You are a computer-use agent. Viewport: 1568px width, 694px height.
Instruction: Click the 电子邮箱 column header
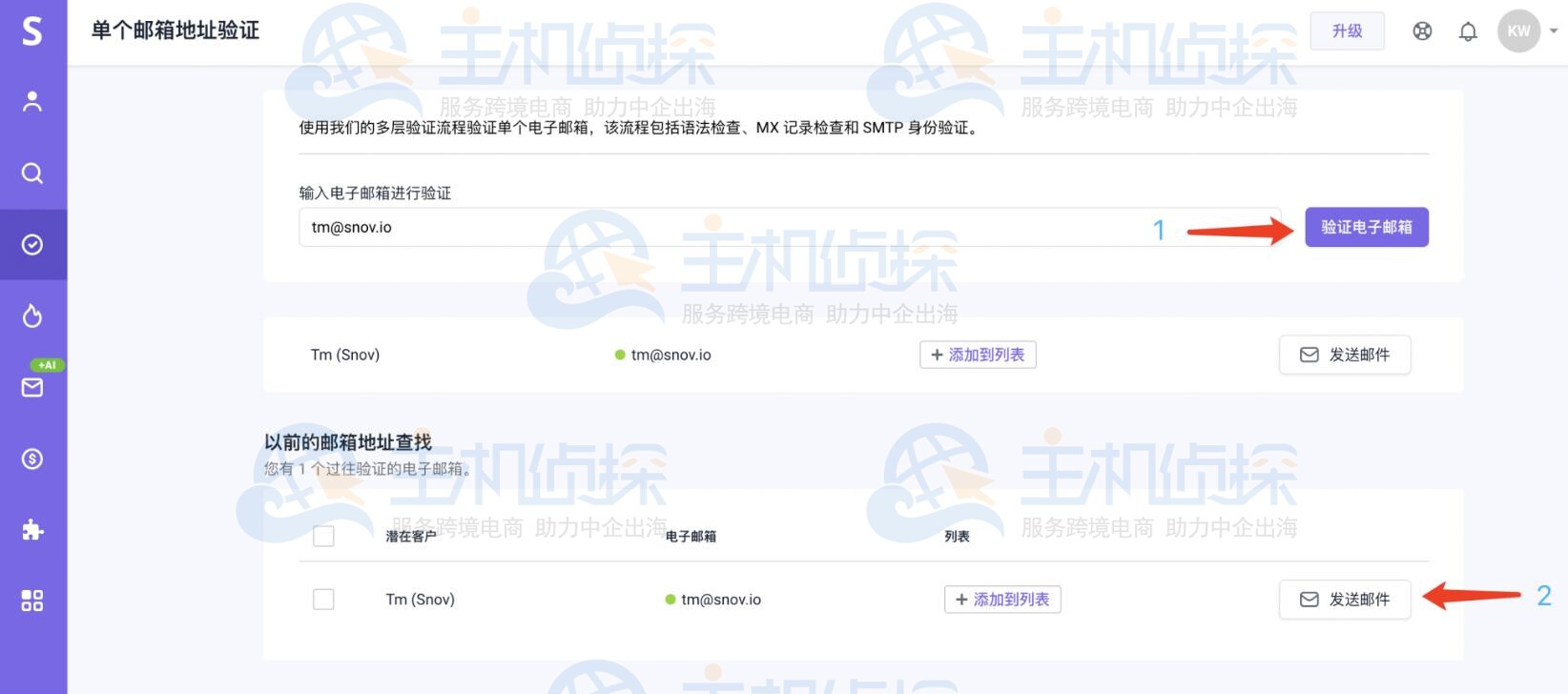click(691, 537)
